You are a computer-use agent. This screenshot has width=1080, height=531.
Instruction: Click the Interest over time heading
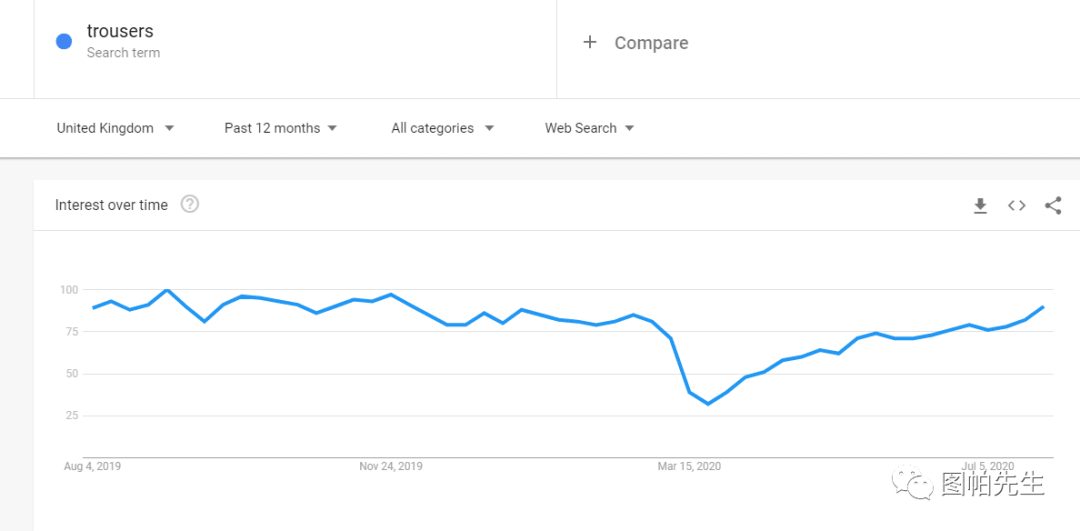point(112,205)
